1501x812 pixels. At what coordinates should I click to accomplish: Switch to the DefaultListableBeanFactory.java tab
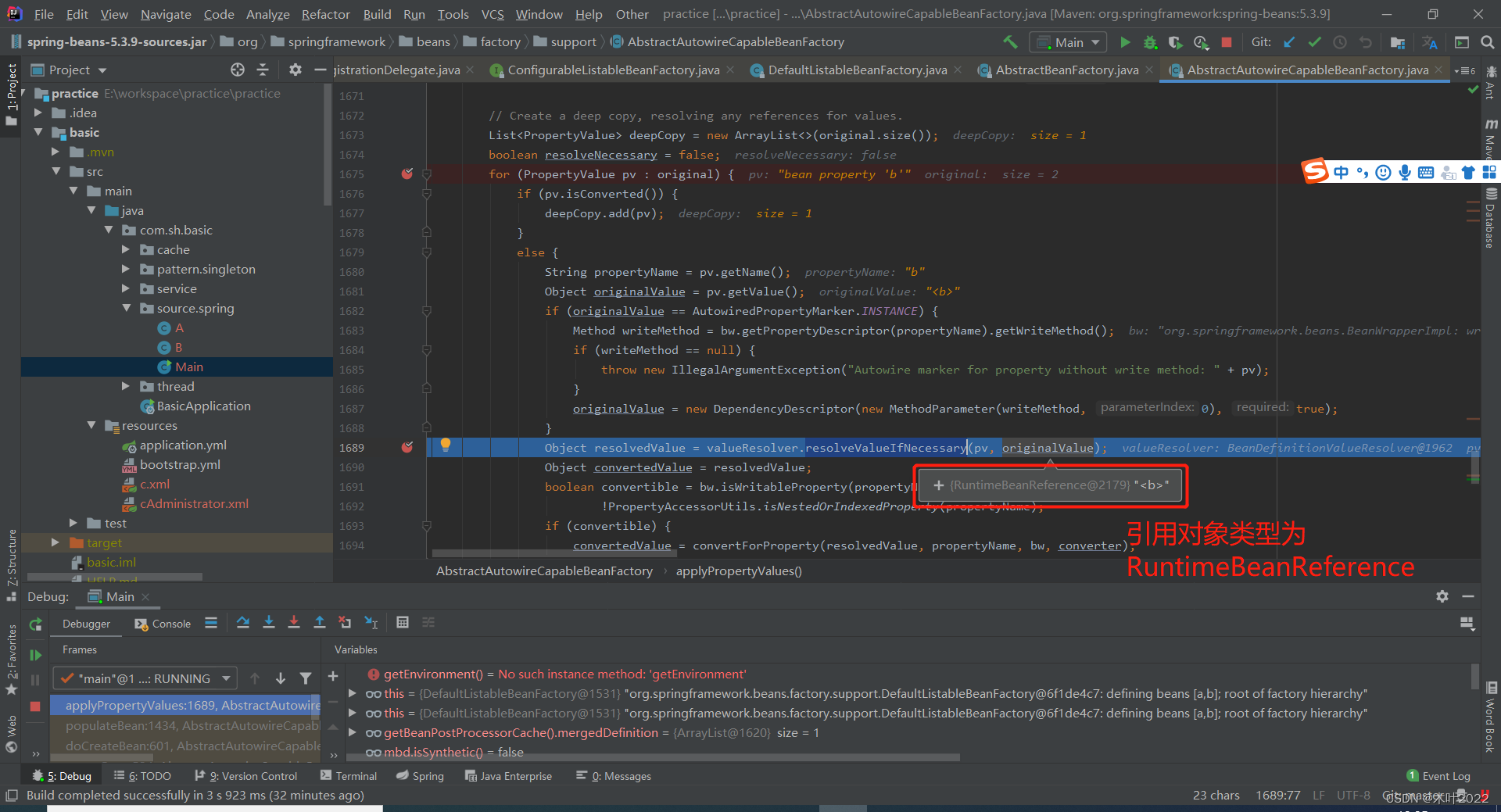(x=857, y=70)
